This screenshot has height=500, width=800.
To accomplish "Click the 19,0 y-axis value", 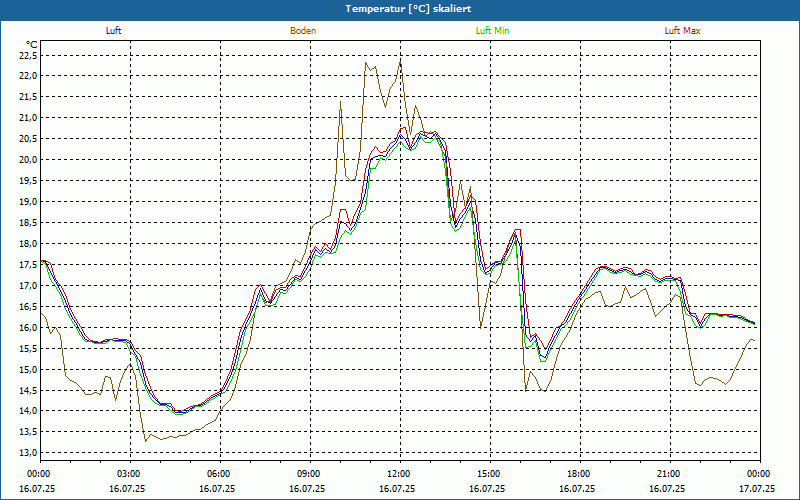I will [28, 202].
